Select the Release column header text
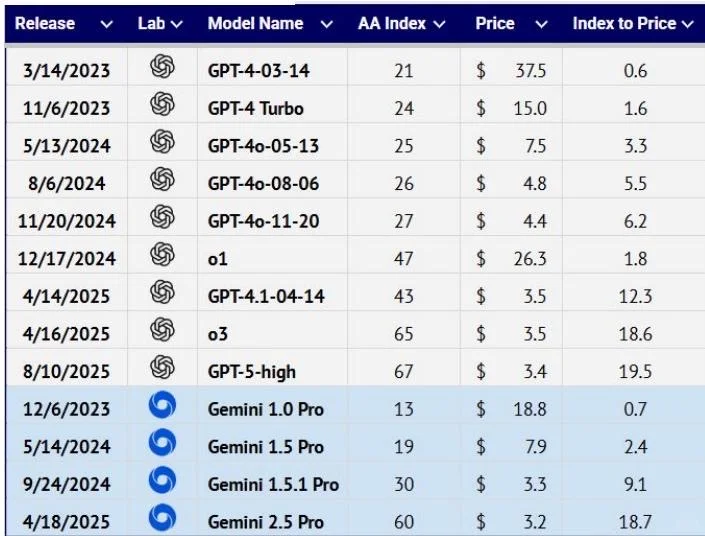Screen dimensions: 705x536 click(45, 23)
